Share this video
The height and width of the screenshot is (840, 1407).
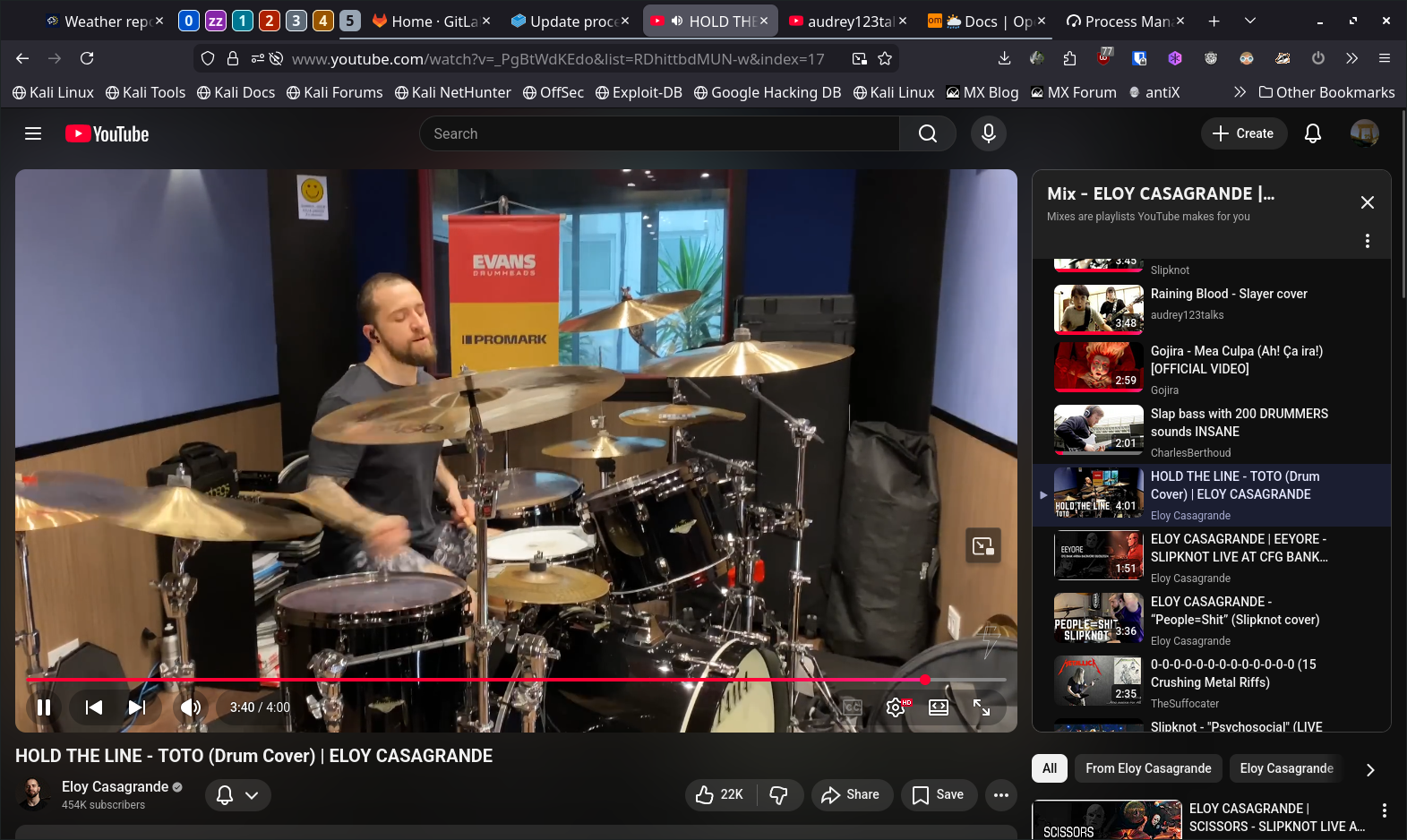tap(851, 794)
